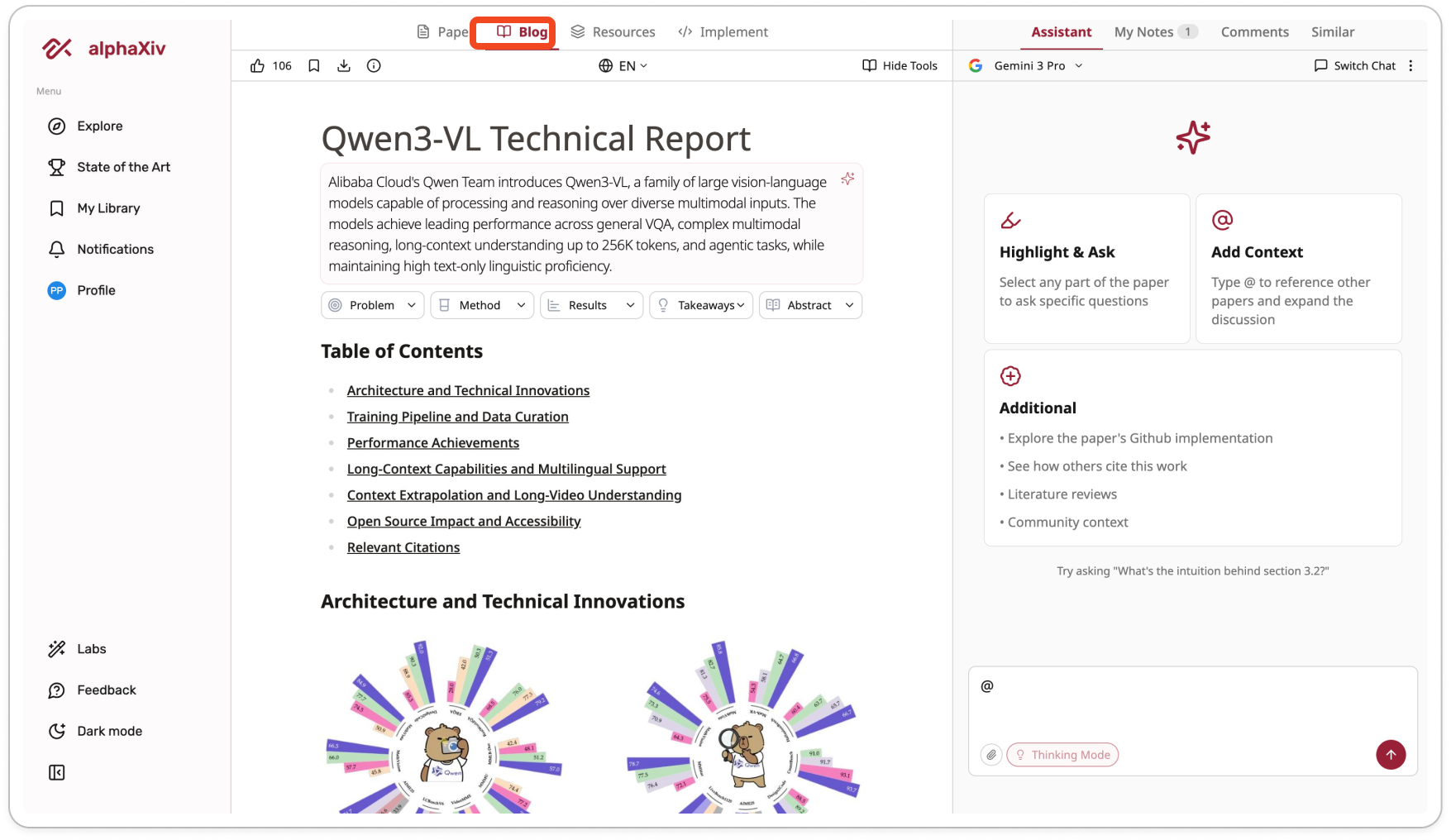Screen dimensions: 1451x840
Task: Expand the Problem dropdown
Action: coord(373,305)
